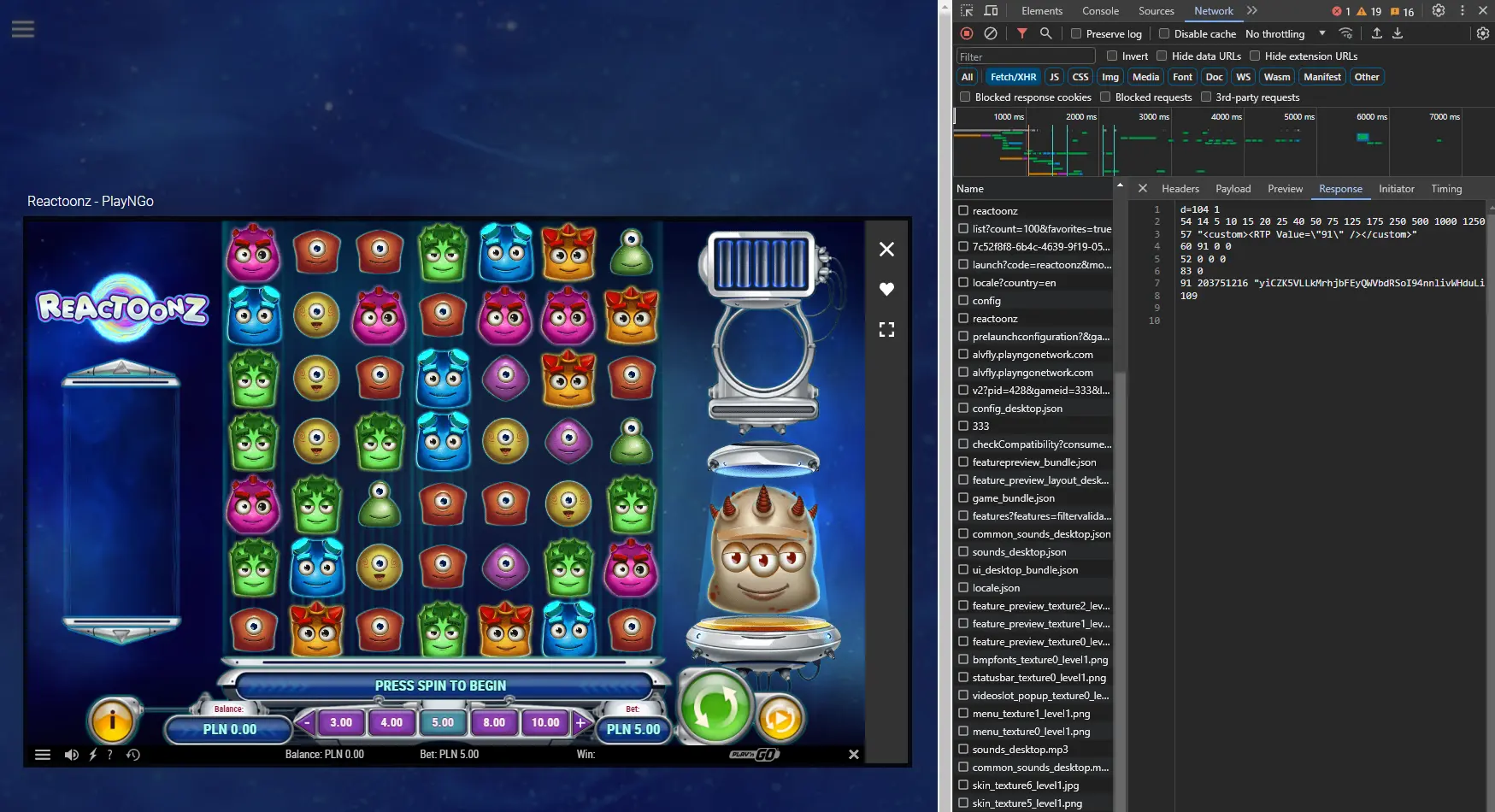Toggle the network filter funnel icon
Image resolution: width=1495 pixels, height=812 pixels.
point(1021,33)
